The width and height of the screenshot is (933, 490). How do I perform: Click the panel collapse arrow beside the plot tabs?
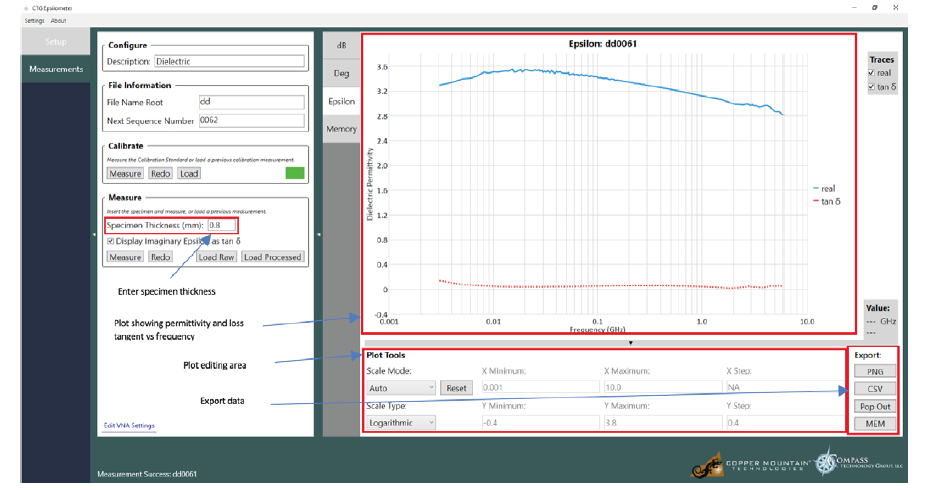pyautogui.click(x=318, y=235)
